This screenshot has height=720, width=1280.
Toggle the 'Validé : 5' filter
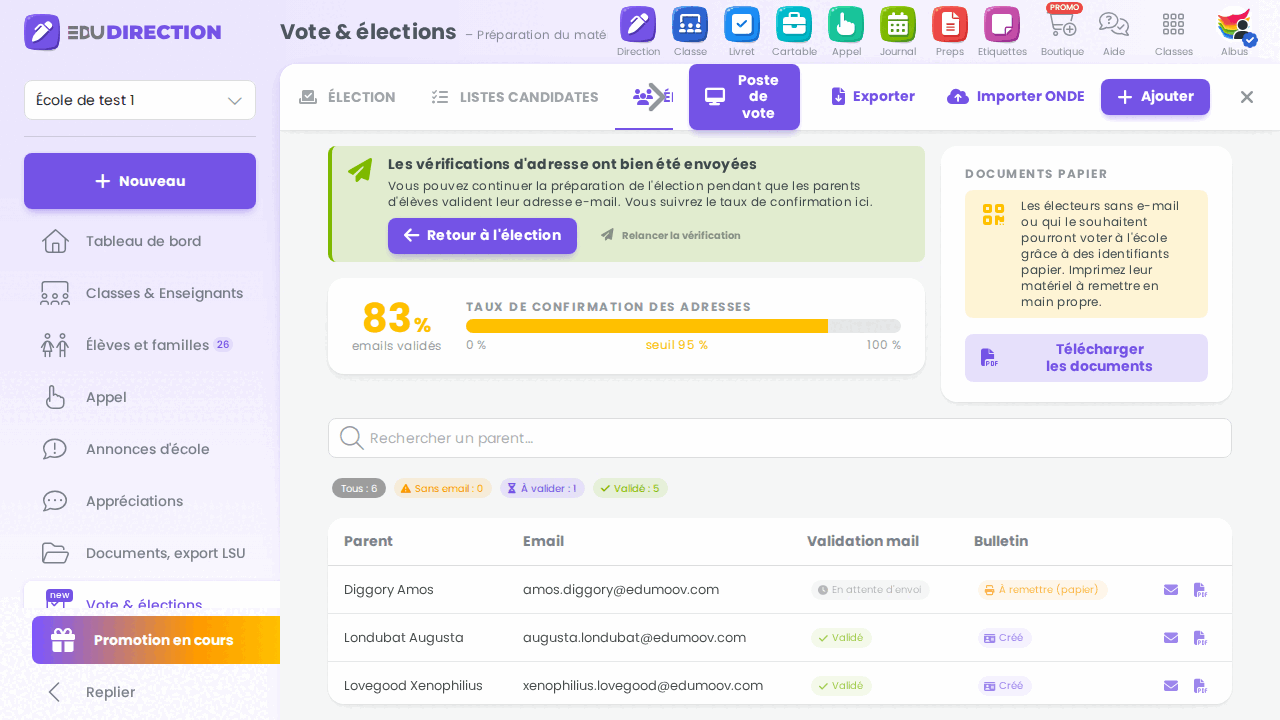630,488
